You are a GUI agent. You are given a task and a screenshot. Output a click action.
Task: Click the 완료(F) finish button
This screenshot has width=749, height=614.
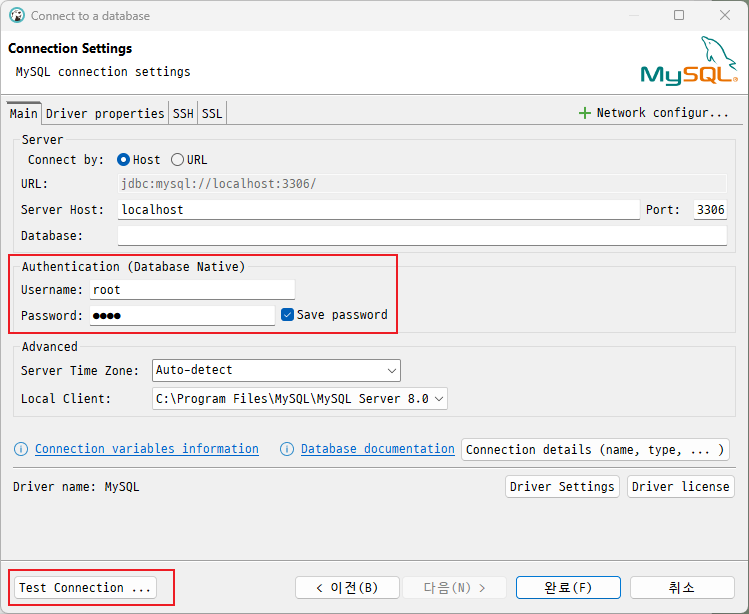(568, 587)
